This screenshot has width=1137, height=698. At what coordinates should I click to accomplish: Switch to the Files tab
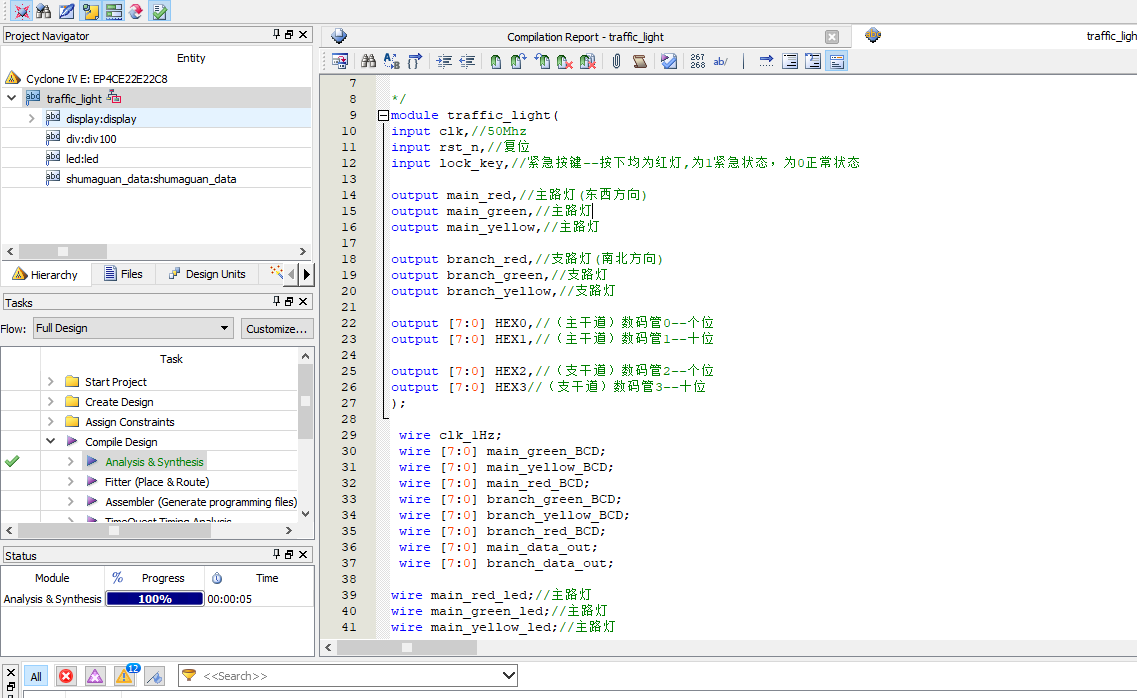tap(123, 274)
